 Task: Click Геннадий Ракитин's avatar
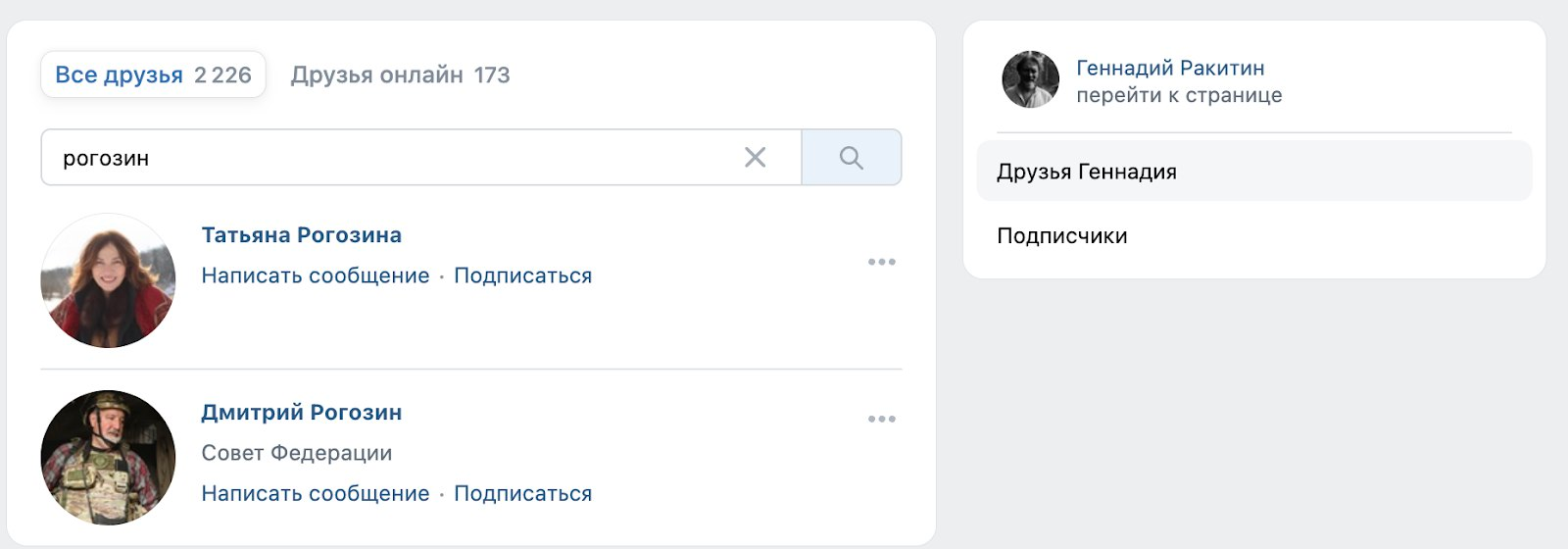pos(1031,79)
